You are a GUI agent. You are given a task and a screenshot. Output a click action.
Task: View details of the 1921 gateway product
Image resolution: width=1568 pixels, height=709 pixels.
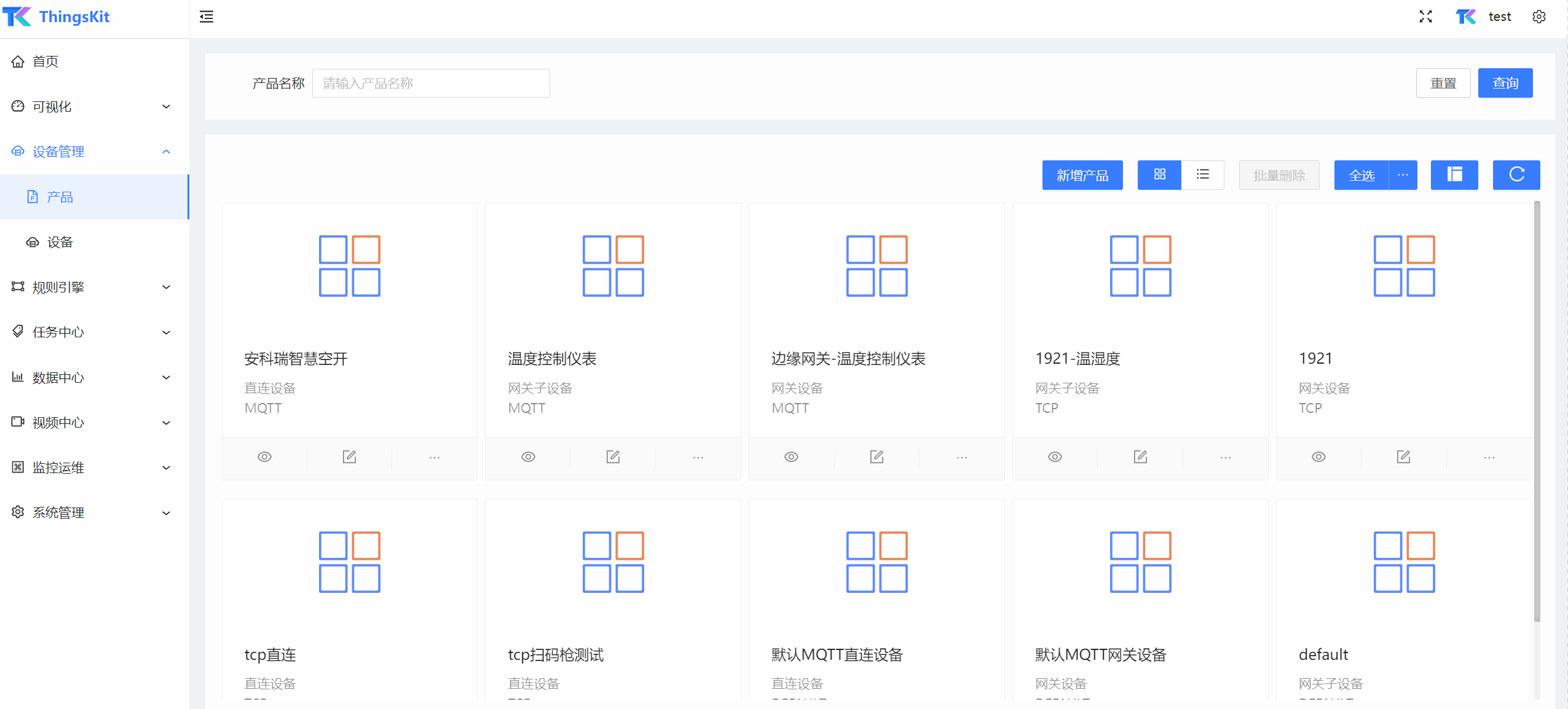1318,457
